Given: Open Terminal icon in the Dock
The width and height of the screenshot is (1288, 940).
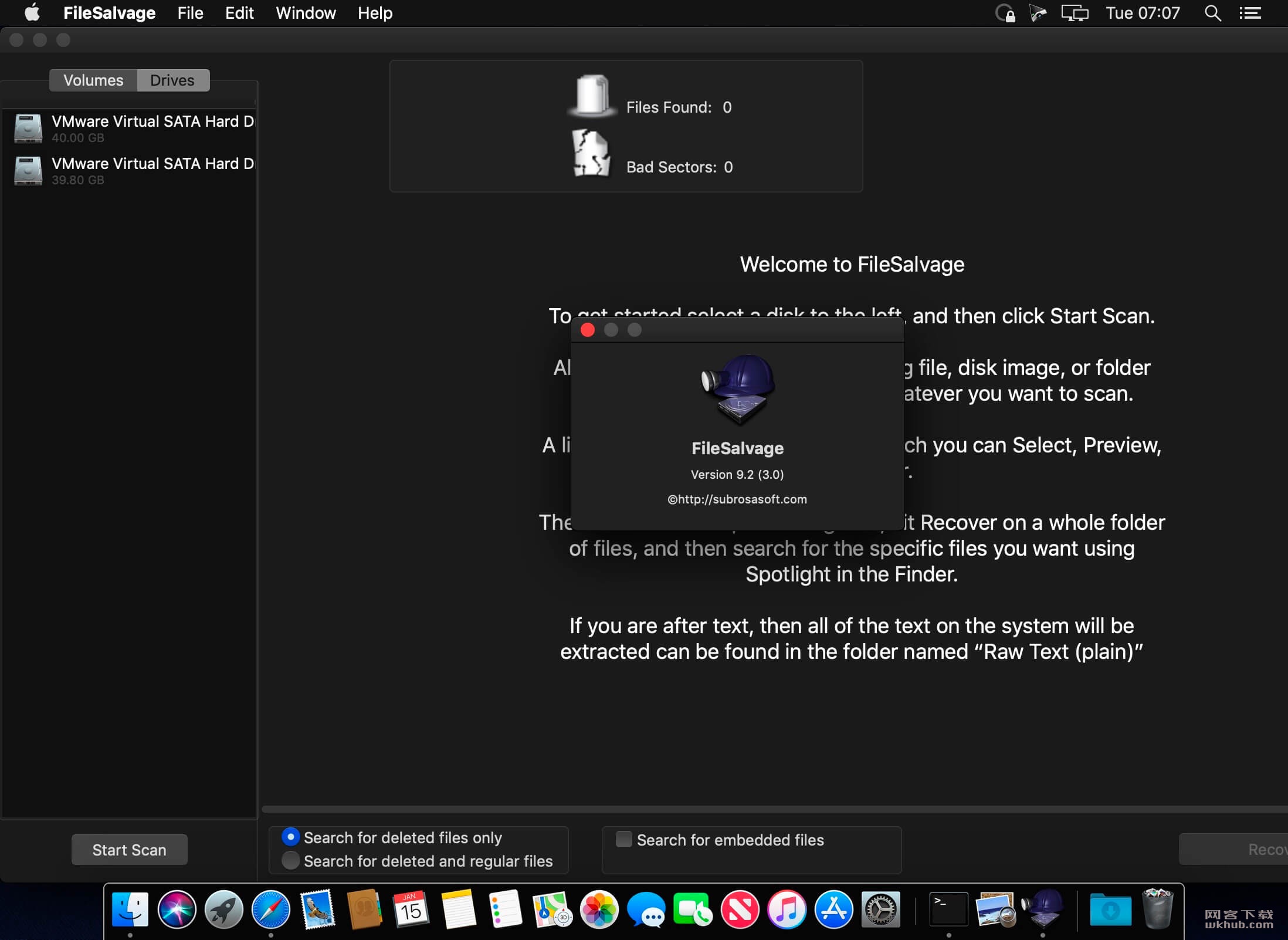Looking at the screenshot, I should pyautogui.click(x=949, y=909).
